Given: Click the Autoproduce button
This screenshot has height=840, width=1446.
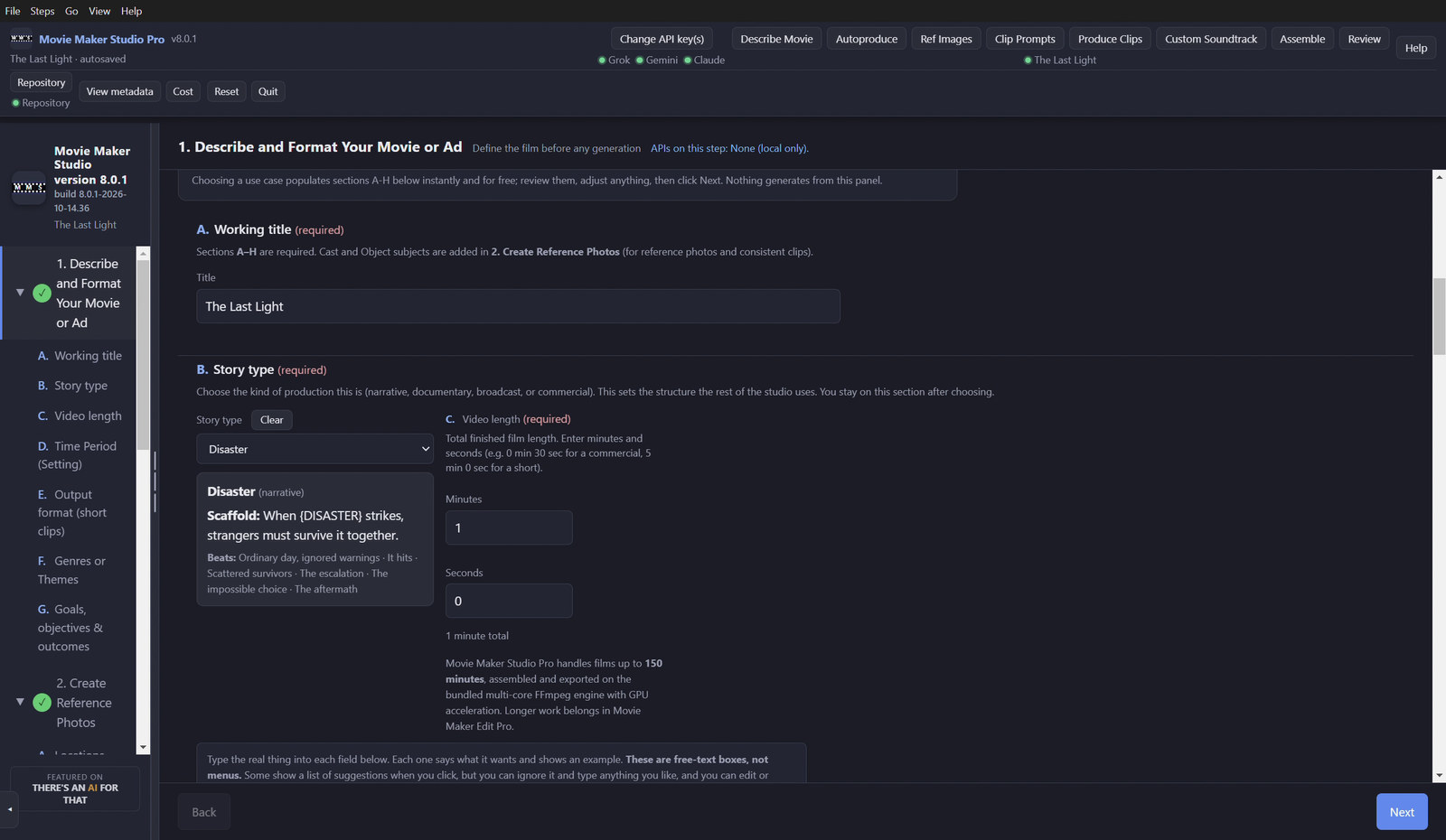Looking at the screenshot, I should point(867,39).
